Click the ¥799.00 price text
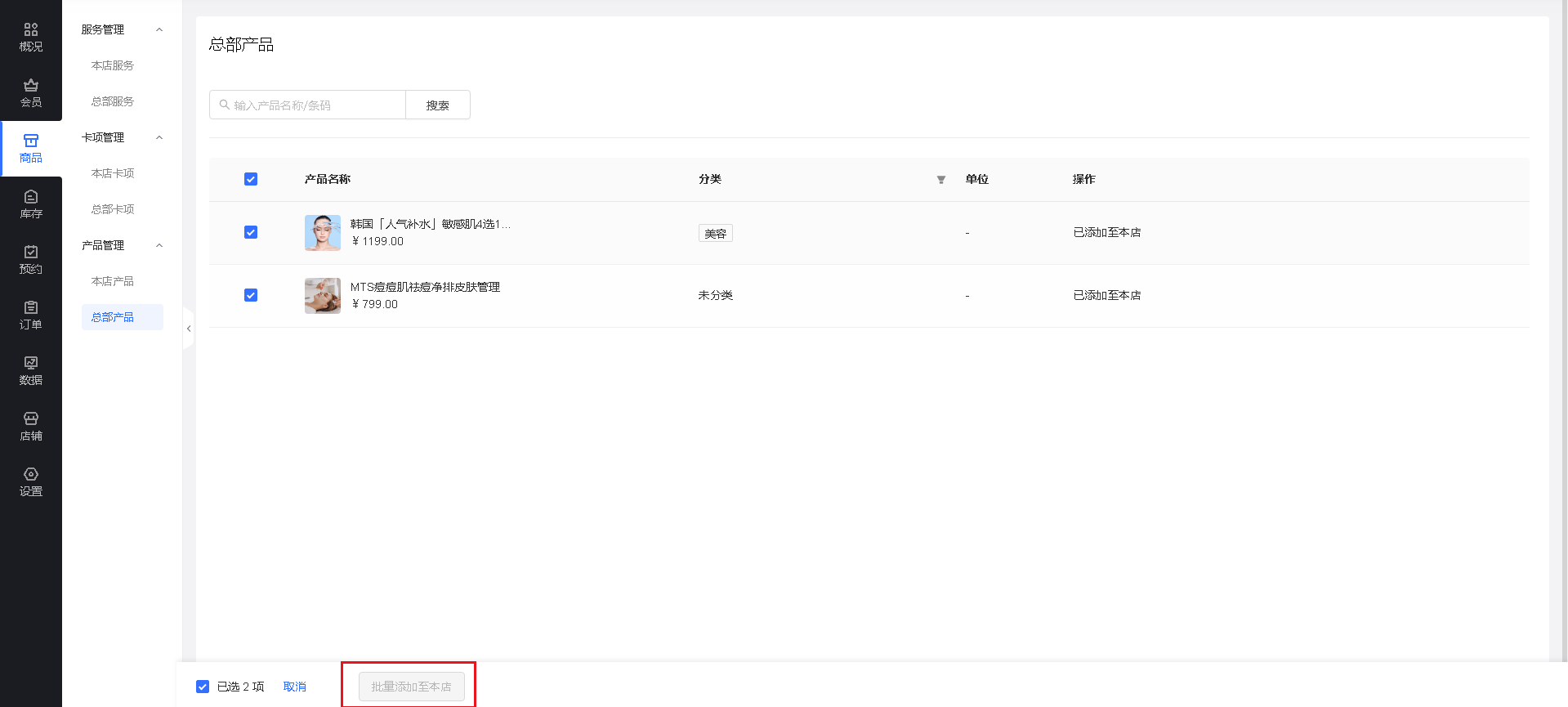Screen dimensions: 1568x707 375,304
